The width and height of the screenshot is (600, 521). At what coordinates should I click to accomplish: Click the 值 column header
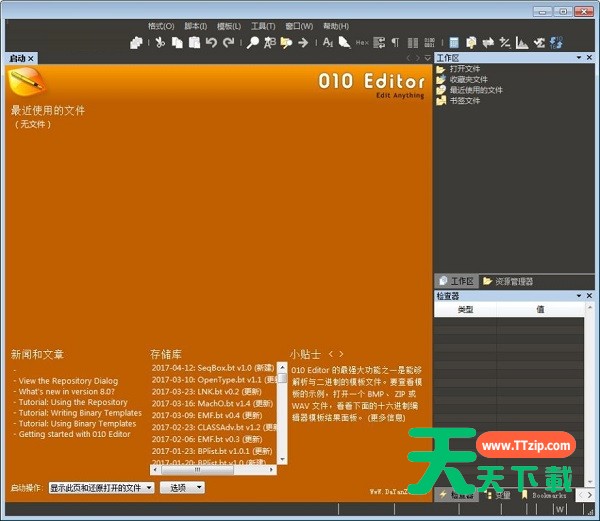(x=540, y=309)
